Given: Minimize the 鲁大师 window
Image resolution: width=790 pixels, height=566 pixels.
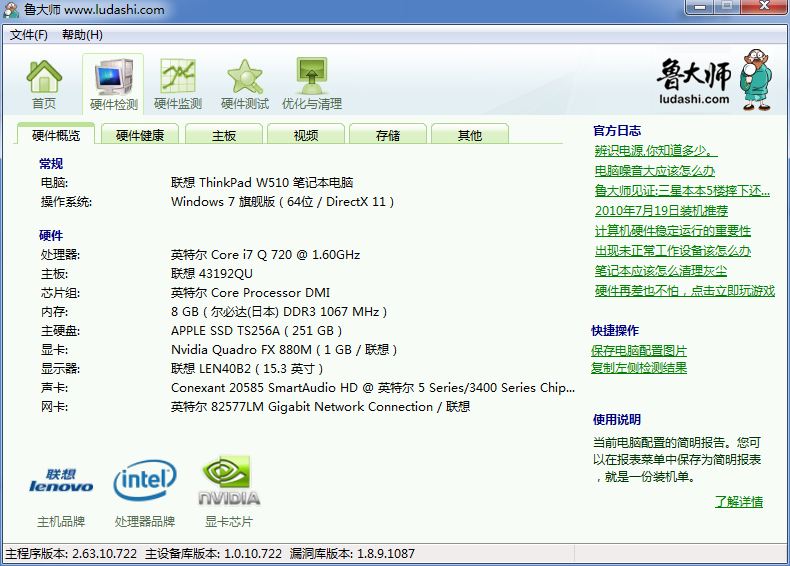Looking at the screenshot, I should (x=700, y=7).
